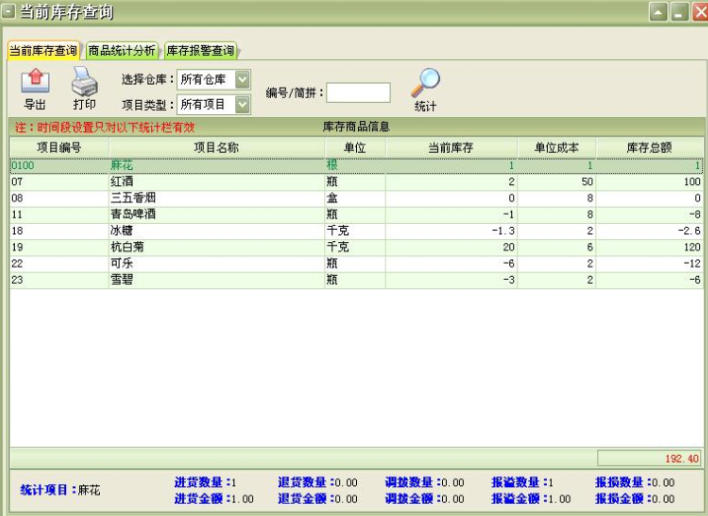Click the 进货数量 statistic
This screenshot has width=708, height=516.
(x=205, y=482)
